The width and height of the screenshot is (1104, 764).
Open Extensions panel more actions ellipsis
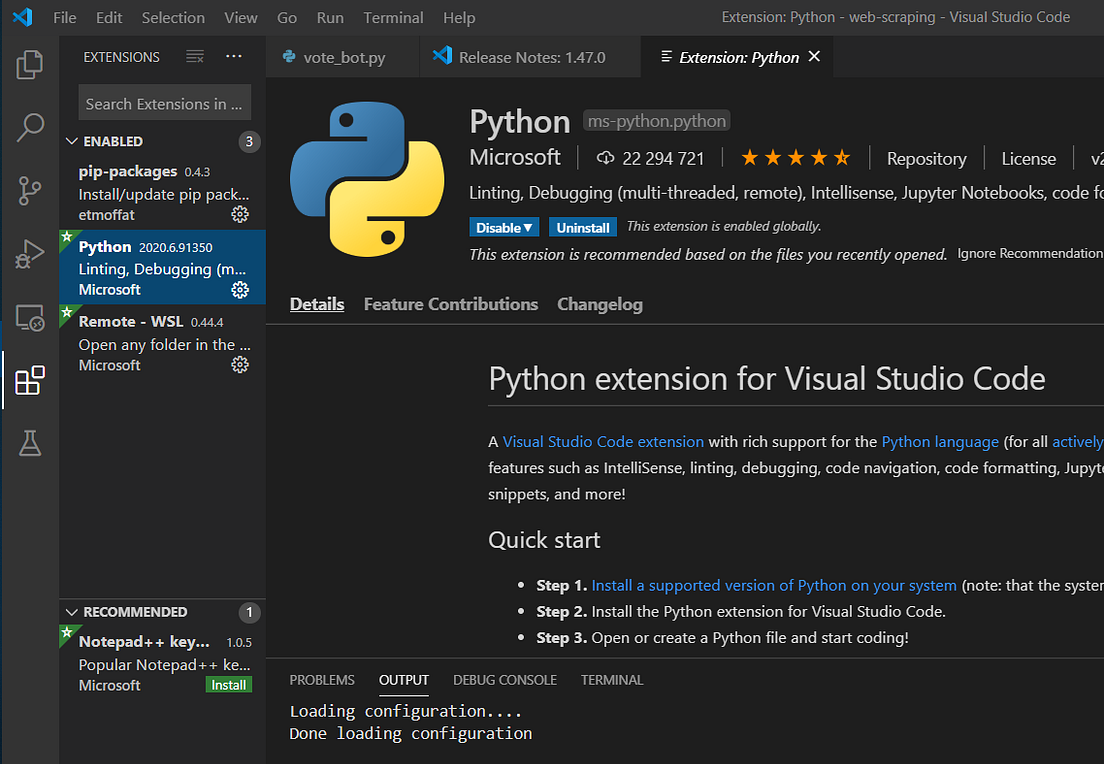click(x=234, y=57)
